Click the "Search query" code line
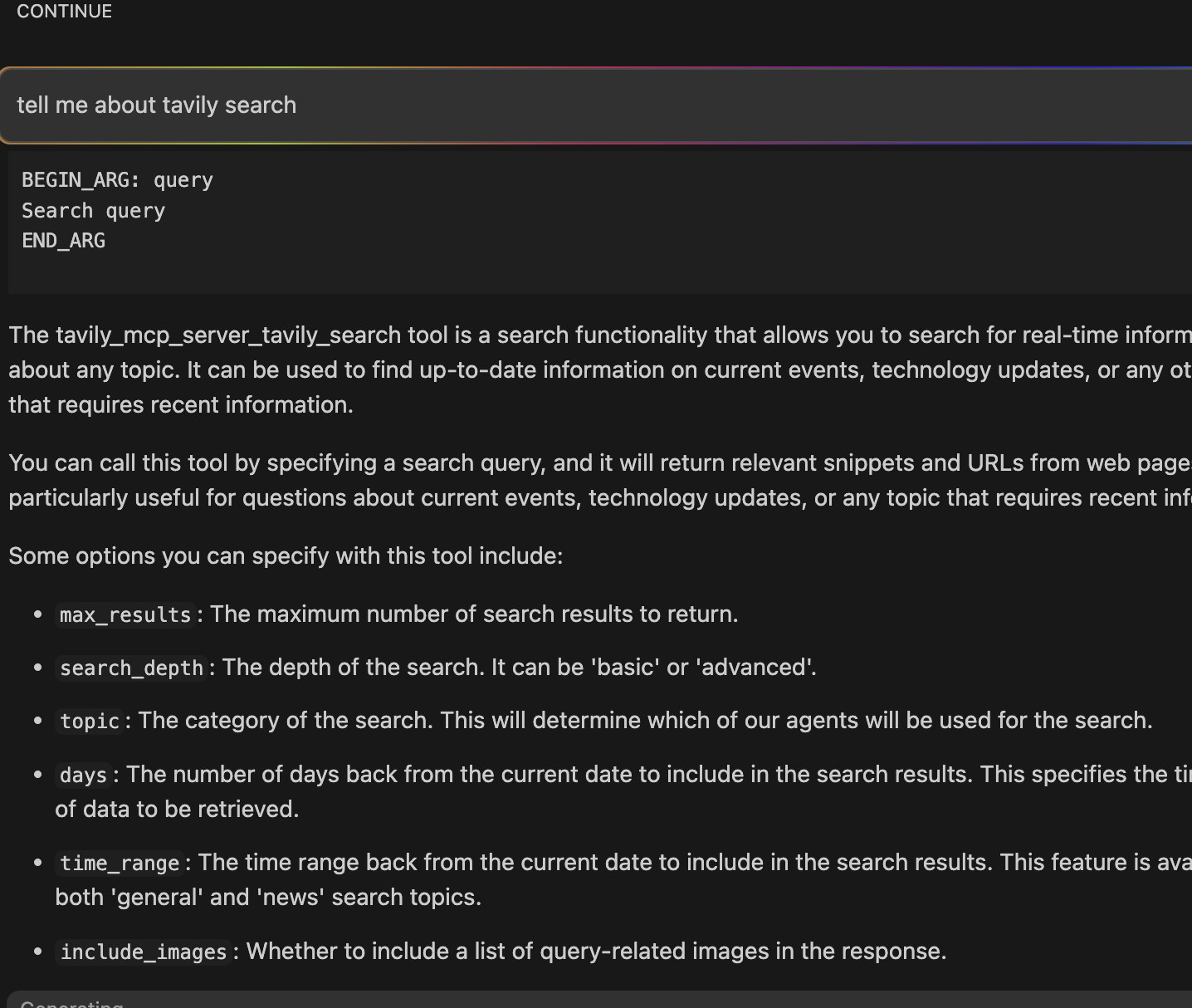Viewport: 1192px width, 1008px height. [x=93, y=211]
